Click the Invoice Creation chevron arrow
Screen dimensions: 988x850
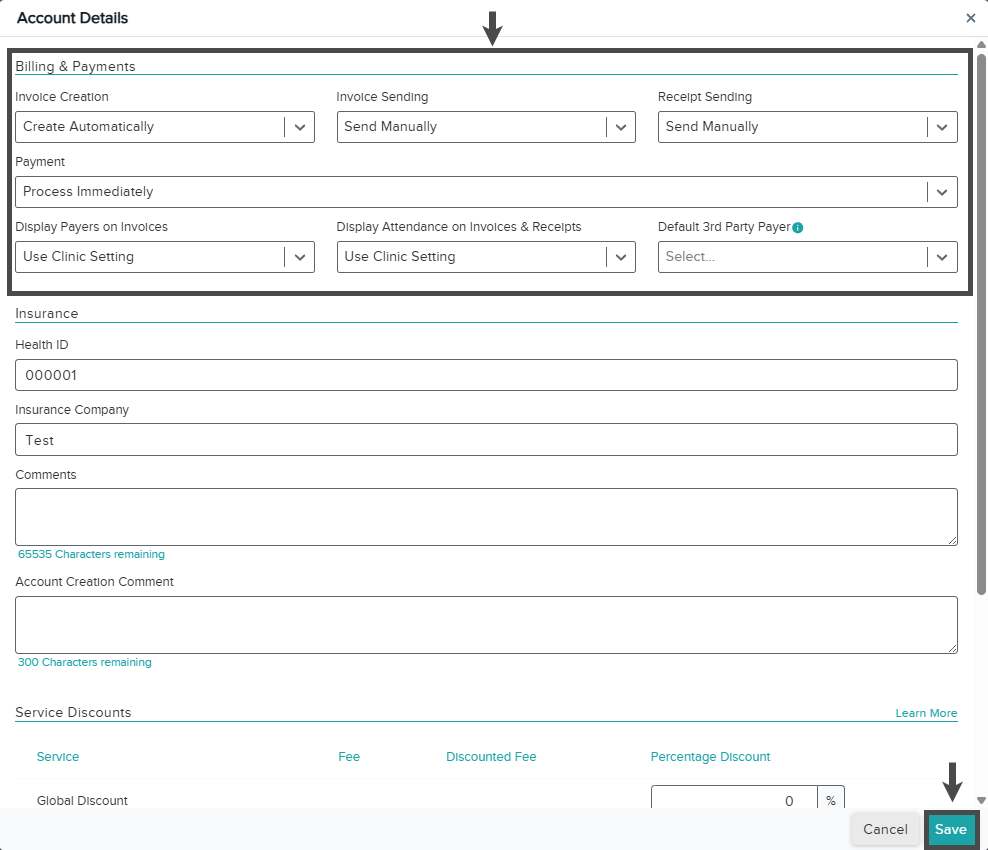(300, 127)
